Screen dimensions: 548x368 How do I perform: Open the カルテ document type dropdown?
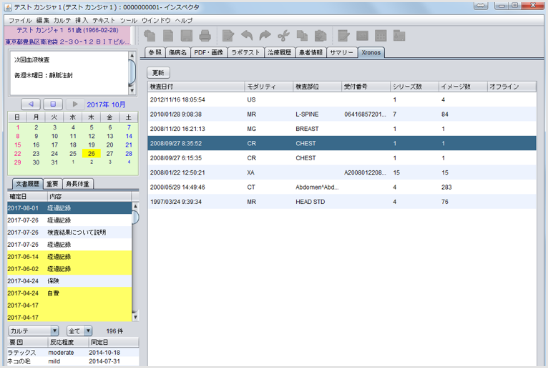point(34,331)
